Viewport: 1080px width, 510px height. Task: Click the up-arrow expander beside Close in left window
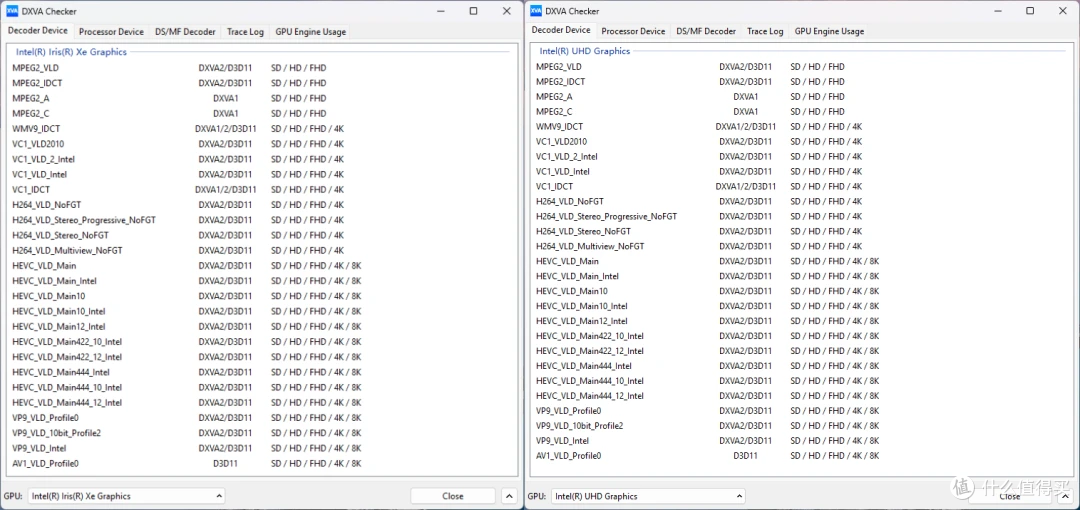point(508,496)
